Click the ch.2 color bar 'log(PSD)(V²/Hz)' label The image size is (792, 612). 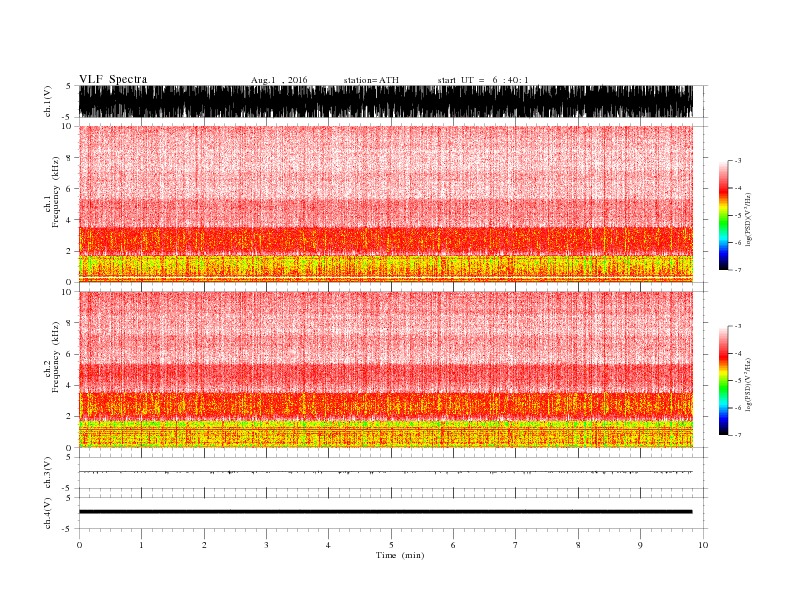pyautogui.click(x=748, y=384)
